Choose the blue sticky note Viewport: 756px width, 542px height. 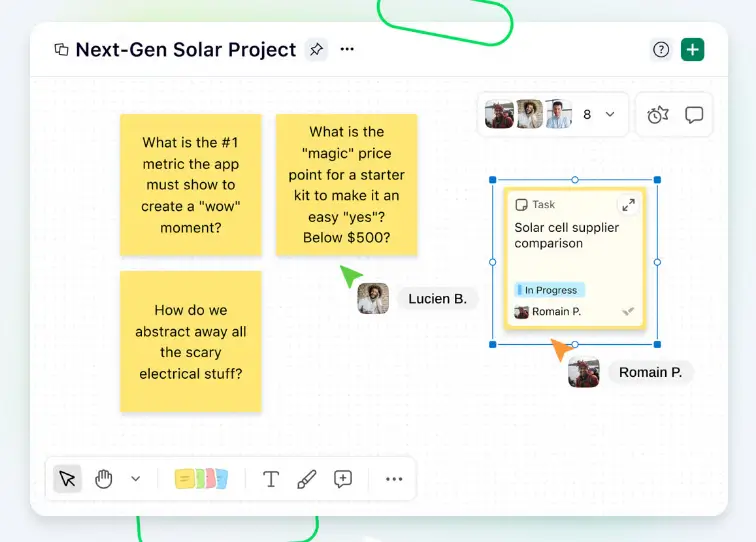[x=222, y=479]
